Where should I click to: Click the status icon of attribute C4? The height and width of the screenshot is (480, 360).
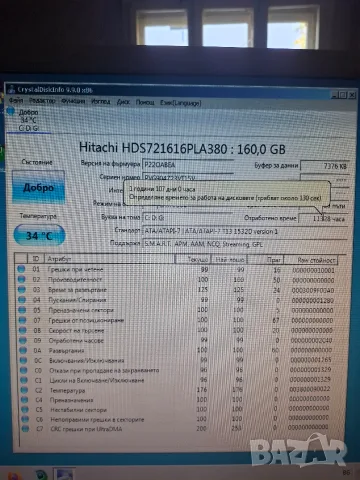[x=25, y=399]
